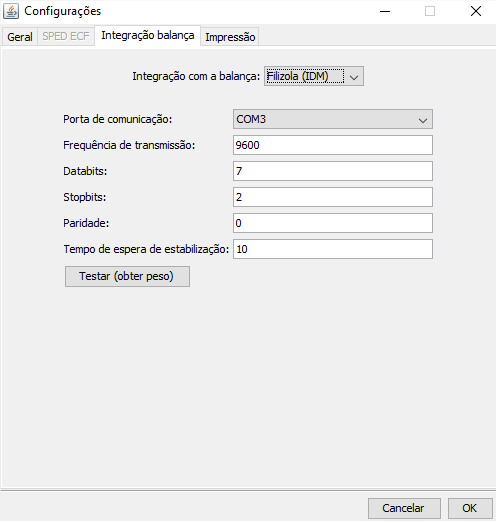Open the Filizola (IDM) scale combo box
The height and width of the screenshot is (523, 496).
(314, 76)
